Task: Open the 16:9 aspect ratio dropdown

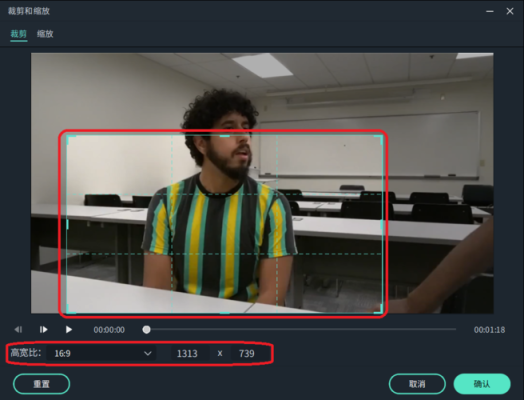Action: [x=101, y=353]
